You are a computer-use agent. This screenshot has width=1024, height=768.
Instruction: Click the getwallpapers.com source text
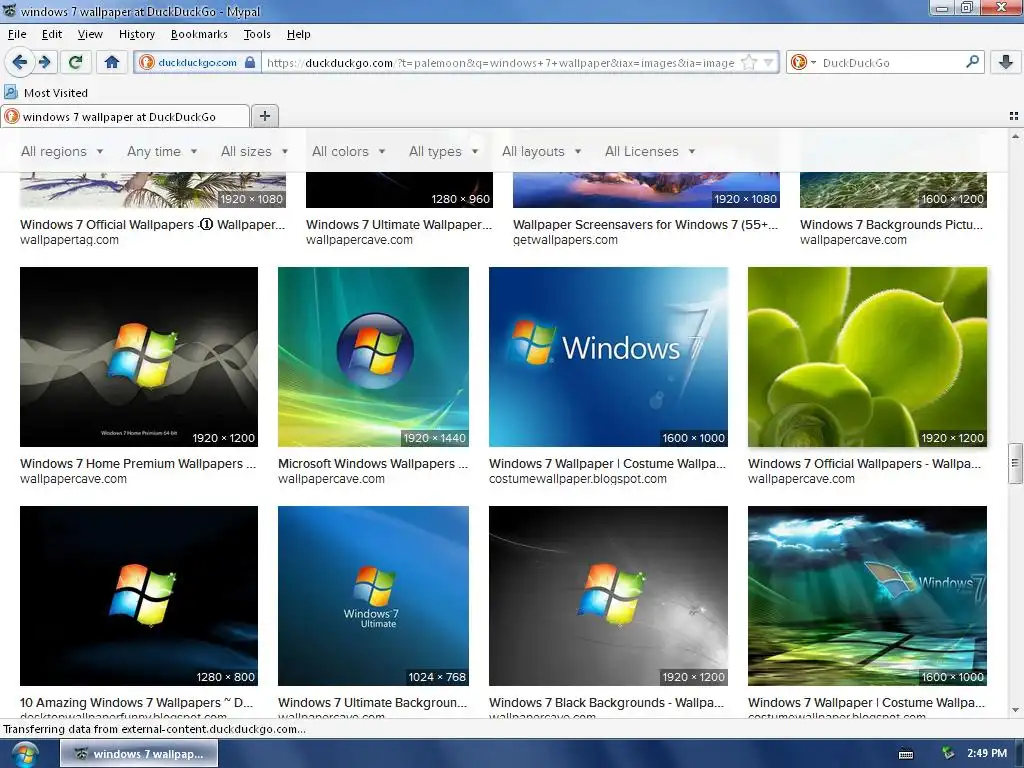pos(566,240)
